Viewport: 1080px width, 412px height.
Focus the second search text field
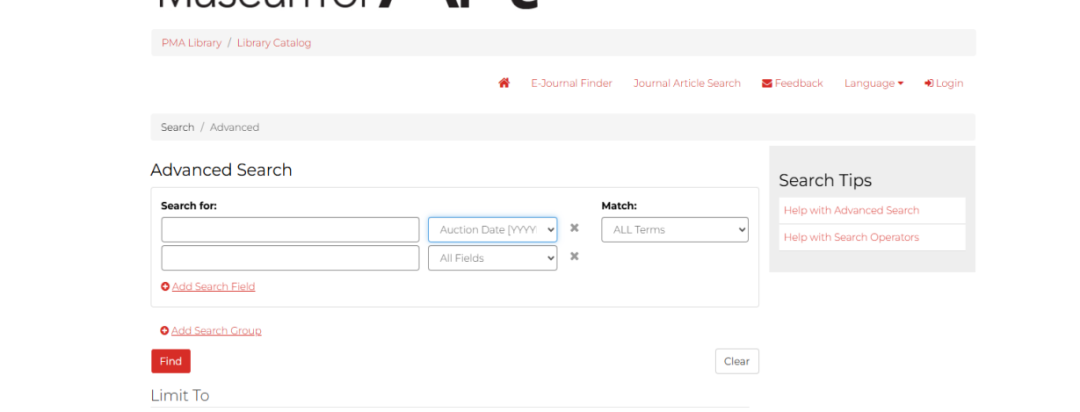tap(290, 258)
